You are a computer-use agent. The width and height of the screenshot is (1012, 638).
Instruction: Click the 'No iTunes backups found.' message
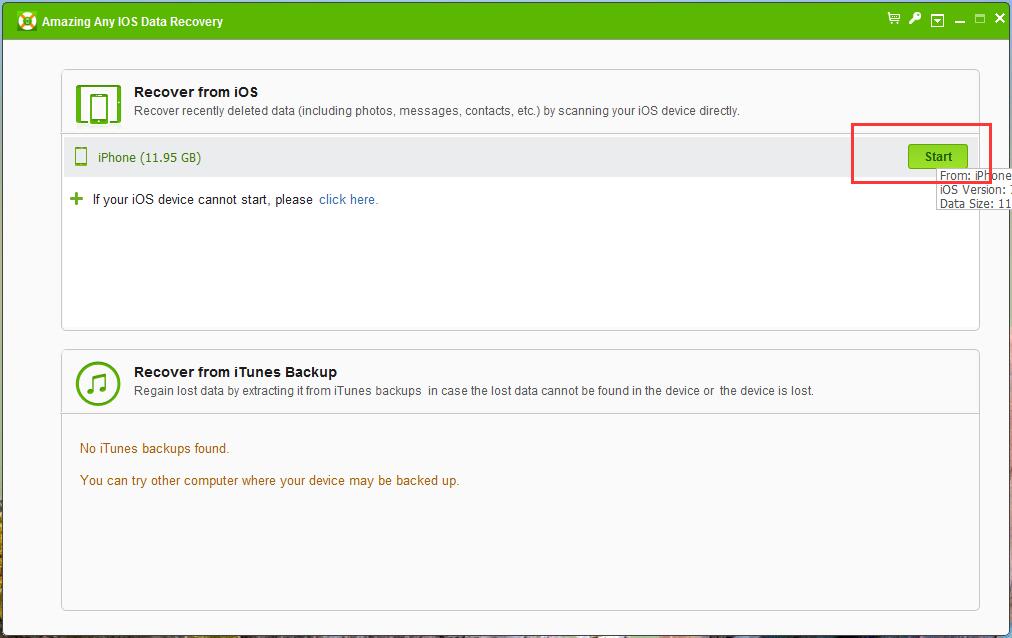154,448
